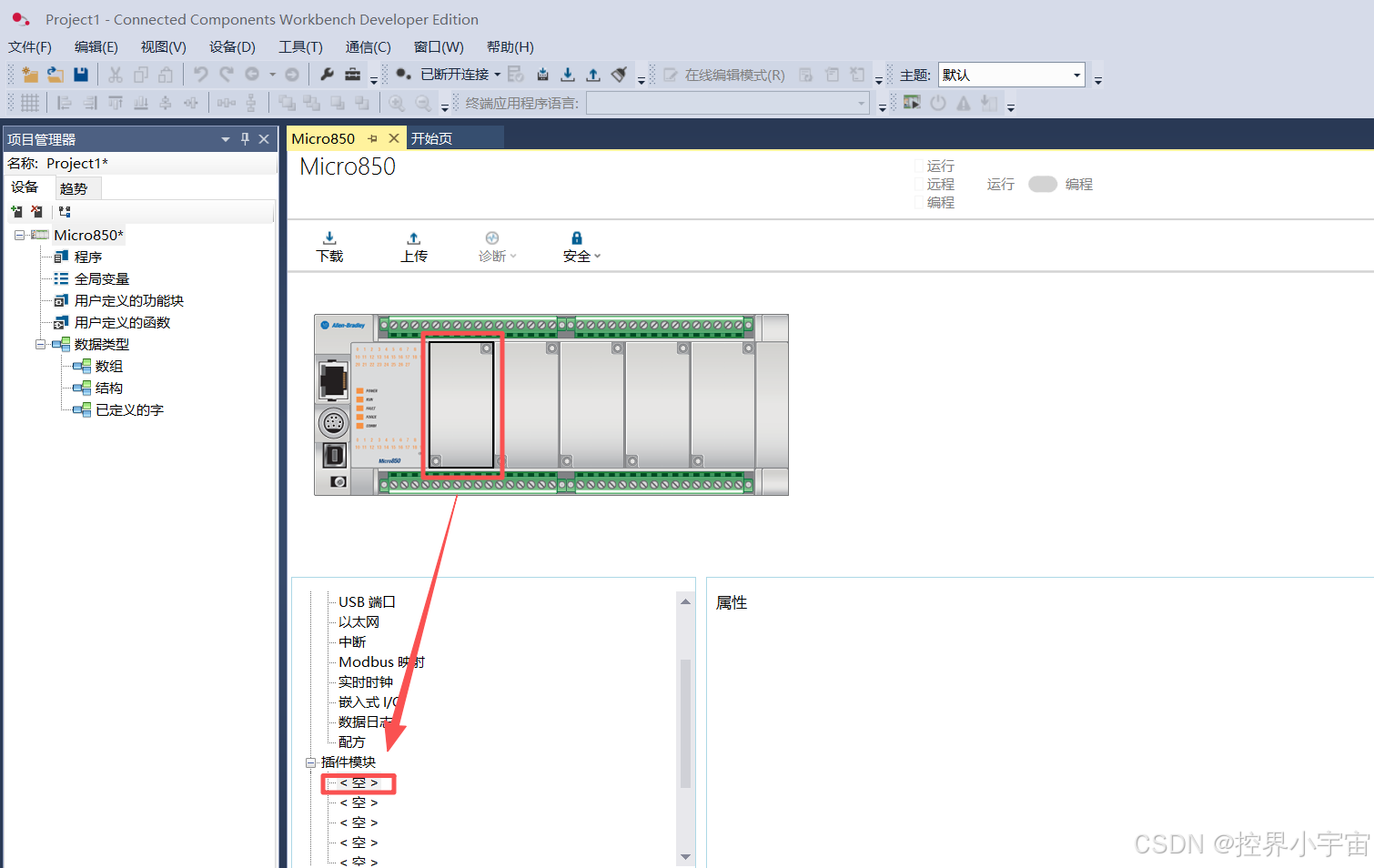Select 全局变量 in the project tree
The width and height of the screenshot is (1374, 868).
(101, 278)
